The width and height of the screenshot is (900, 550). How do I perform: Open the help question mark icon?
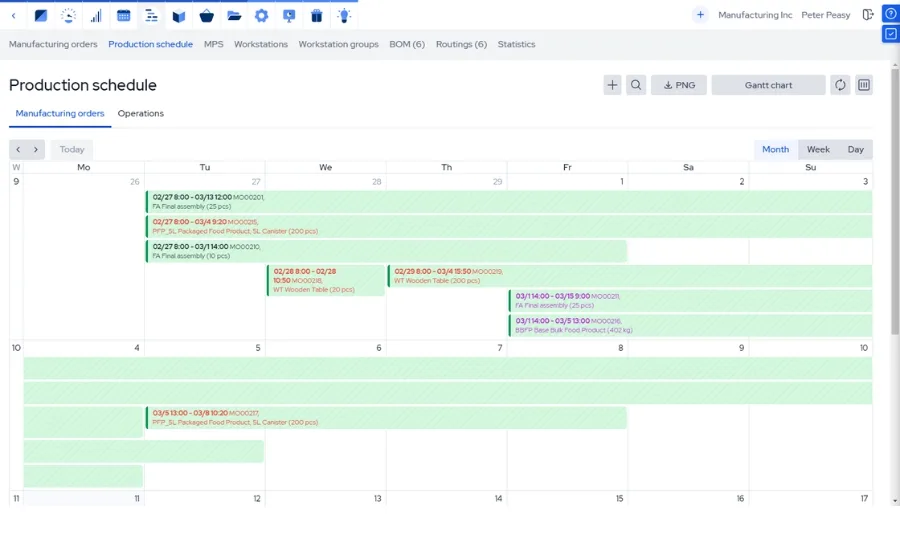click(x=890, y=14)
